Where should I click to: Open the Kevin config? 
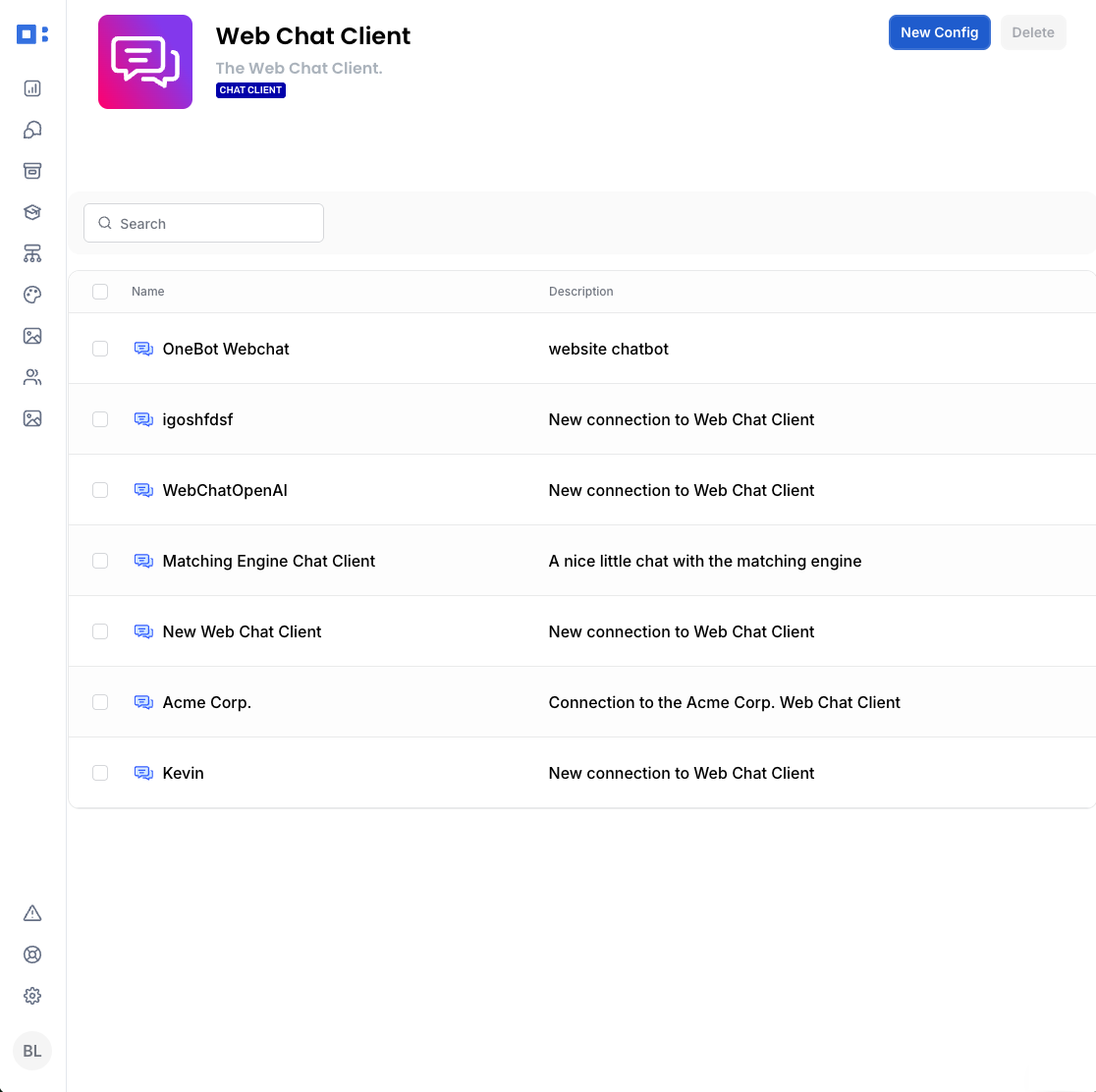pos(183,773)
